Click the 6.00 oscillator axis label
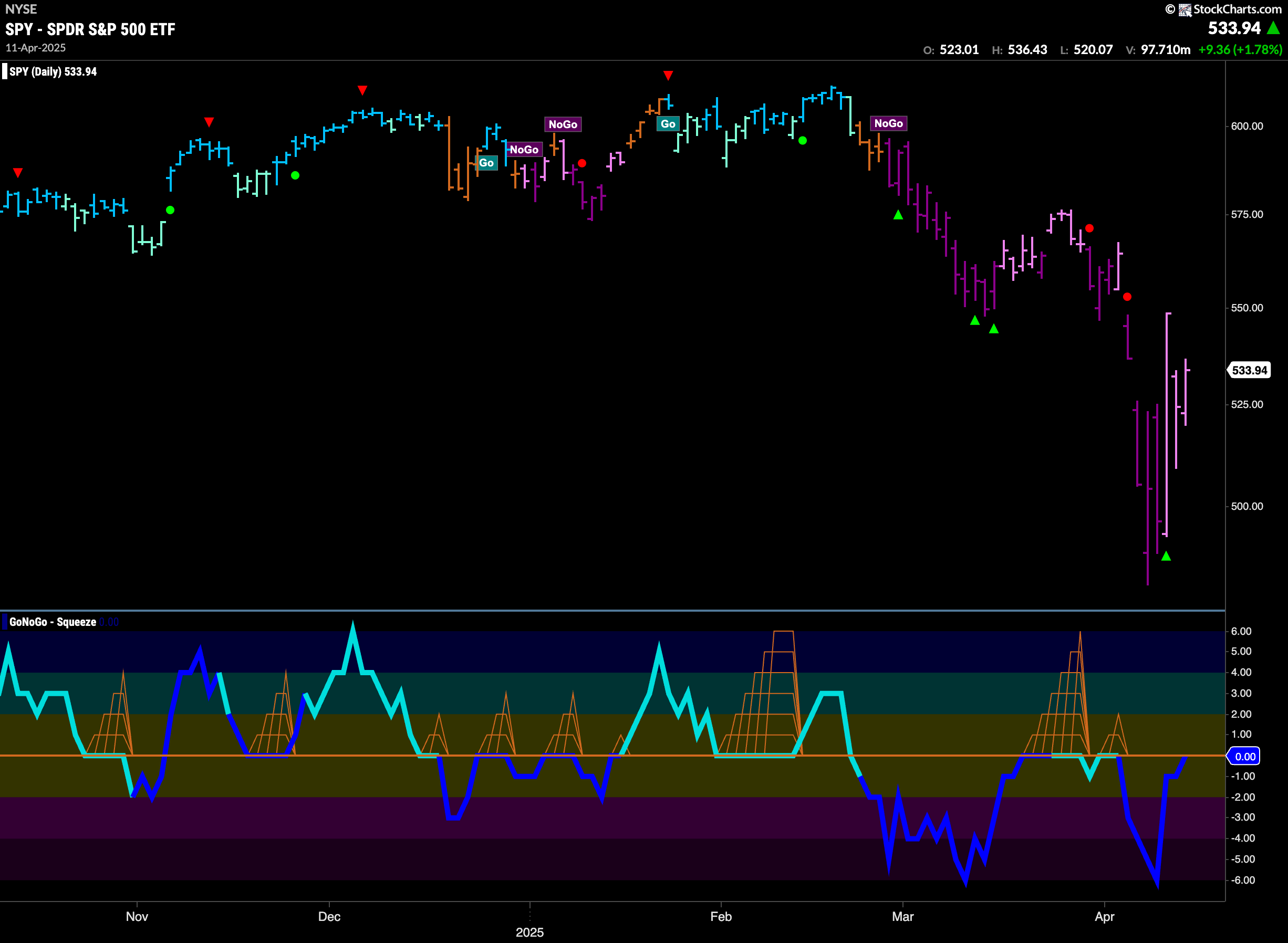Screen dimensions: 1288x943 click(1241, 631)
